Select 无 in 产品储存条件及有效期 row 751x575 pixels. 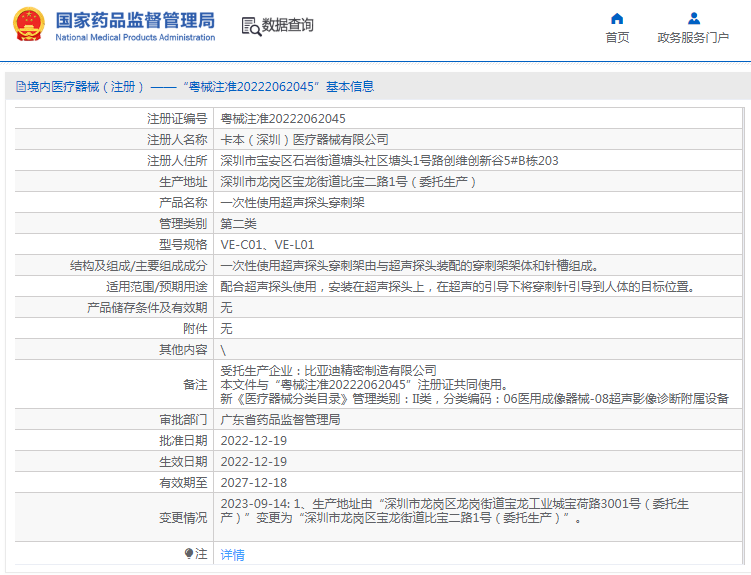click(226, 308)
